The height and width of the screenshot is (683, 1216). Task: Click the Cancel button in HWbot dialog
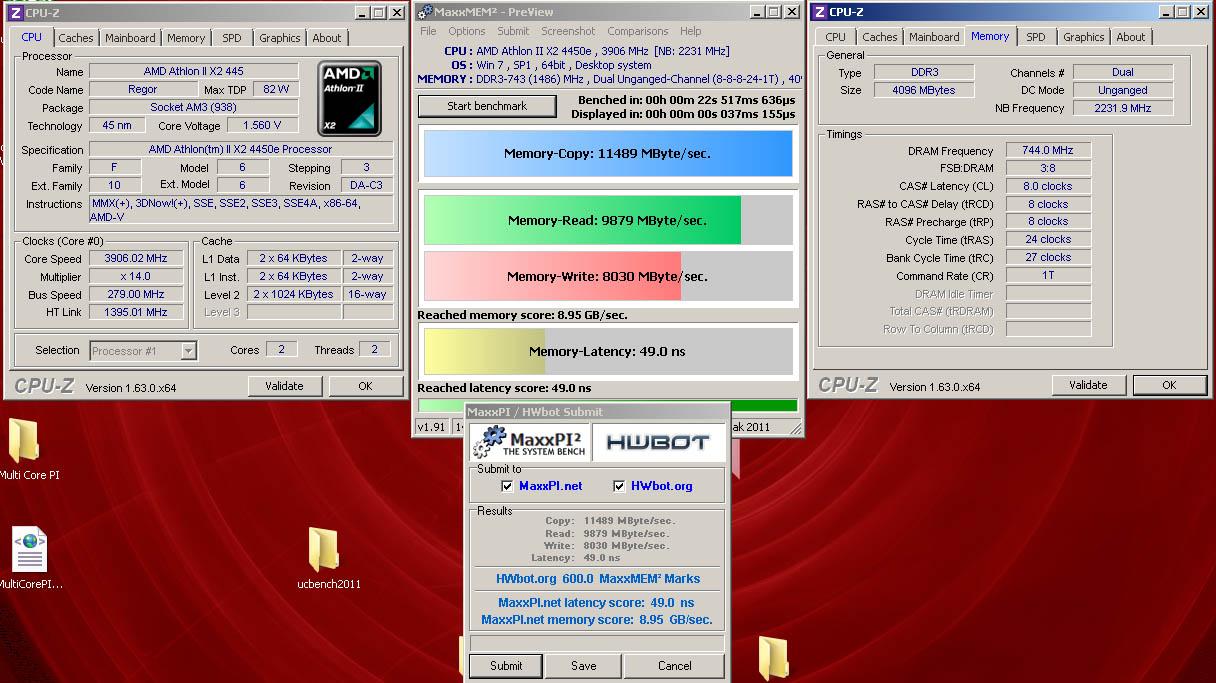675,666
